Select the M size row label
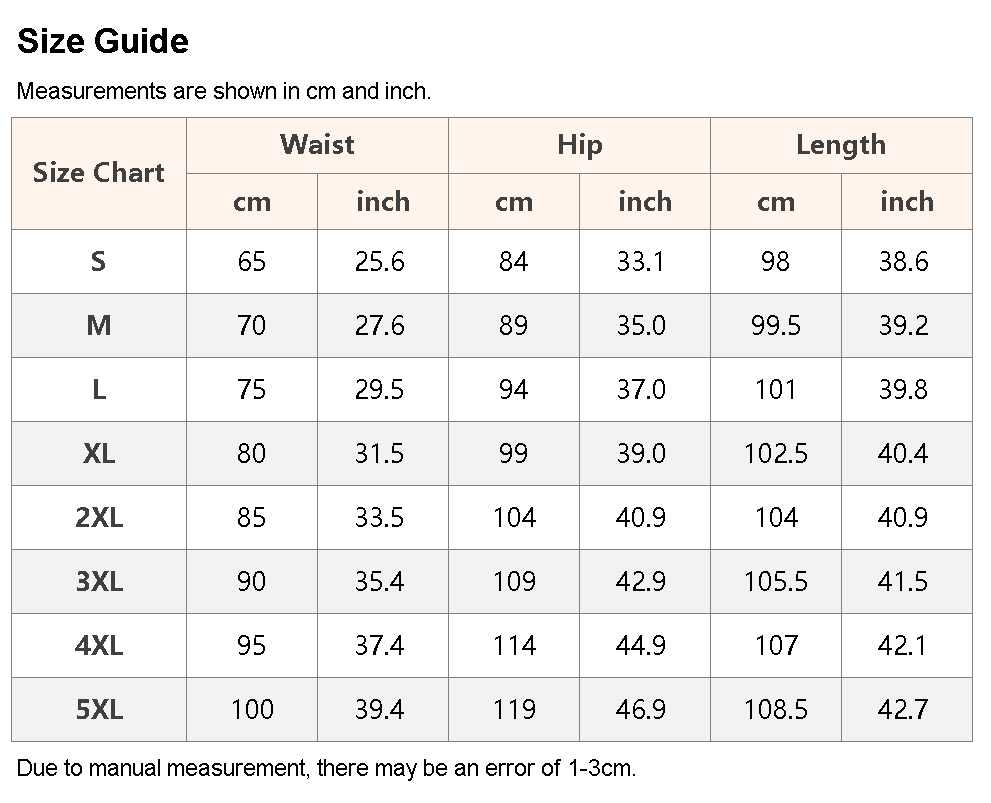 tap(99, 326)
